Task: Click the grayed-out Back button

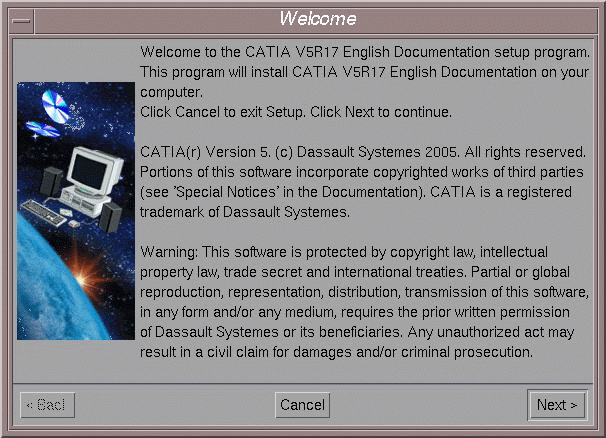Action: tap(47, 405)
